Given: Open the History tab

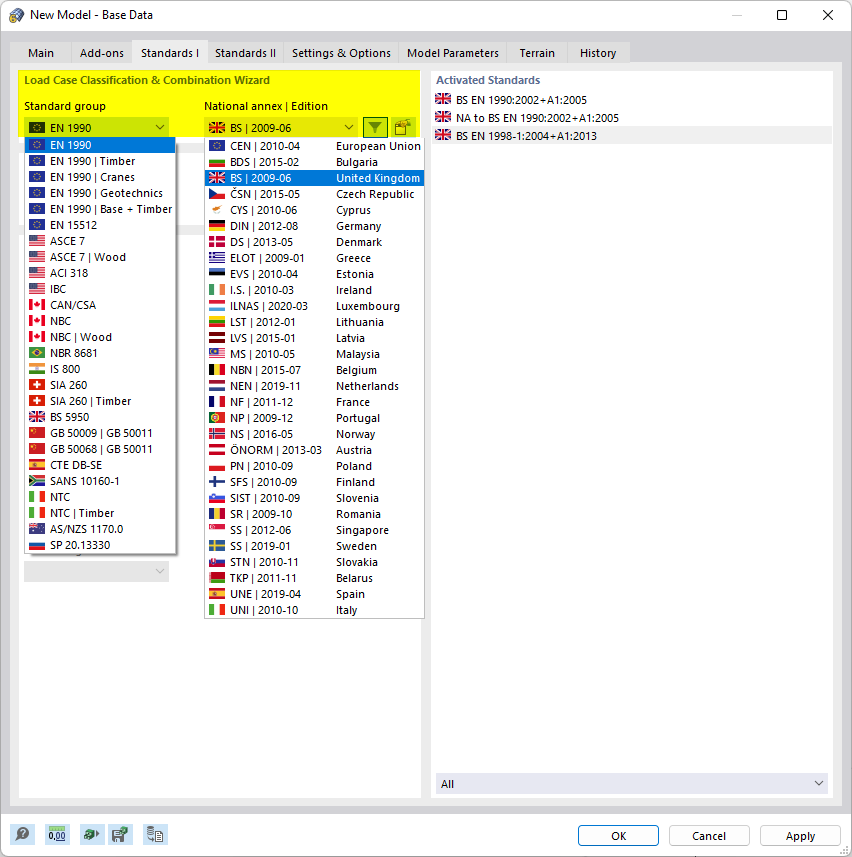Looking at the screenshot, I should pos(598,53).
